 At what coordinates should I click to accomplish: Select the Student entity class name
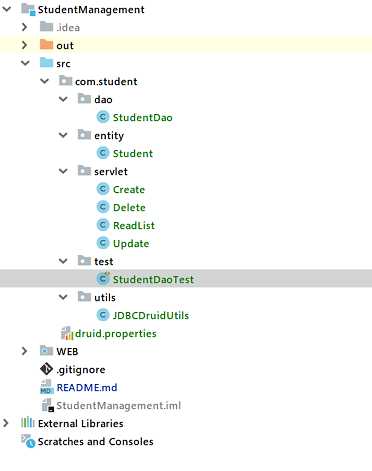pyautogui.click(x=133, y=153)
